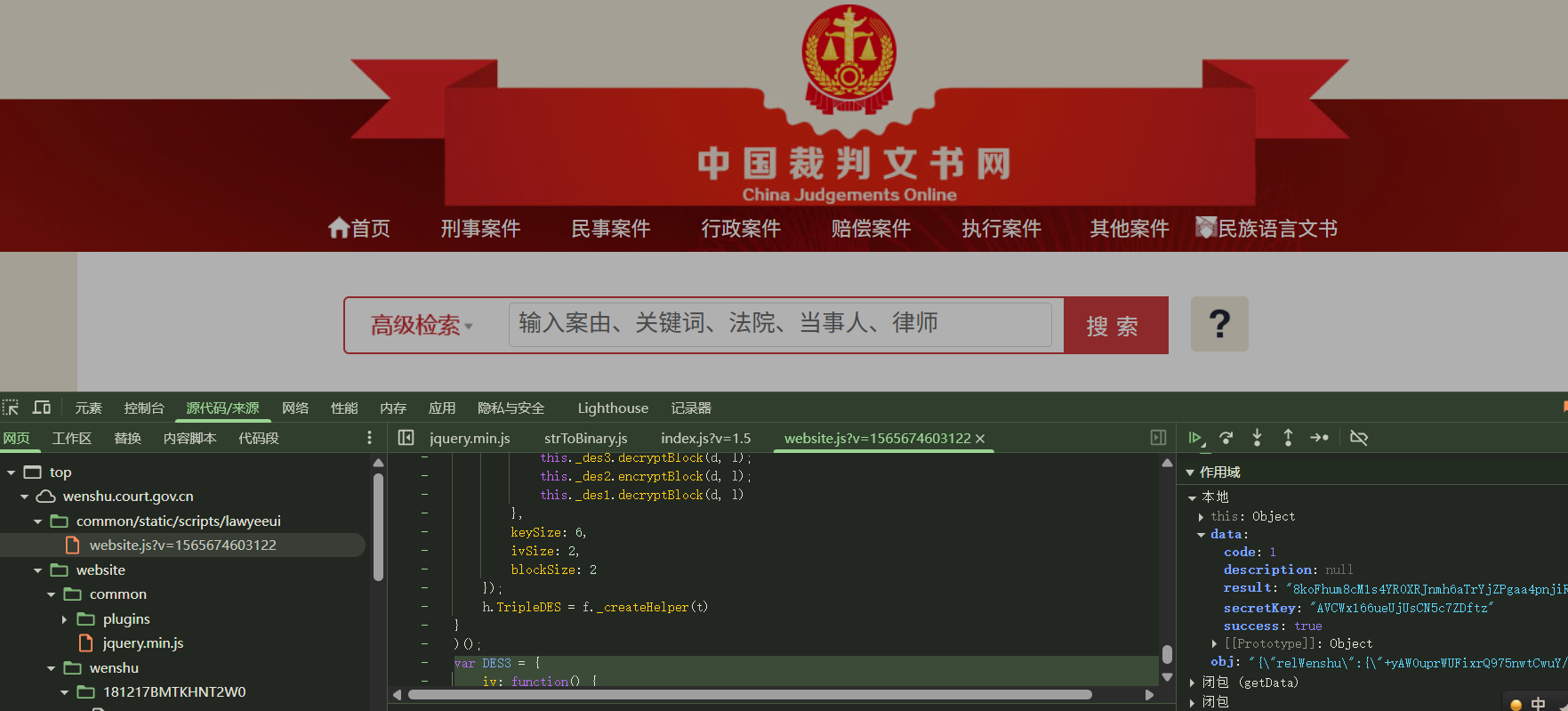Click step into function icon
Viewport: 1568px width, 711px height.
[1257, 438]
